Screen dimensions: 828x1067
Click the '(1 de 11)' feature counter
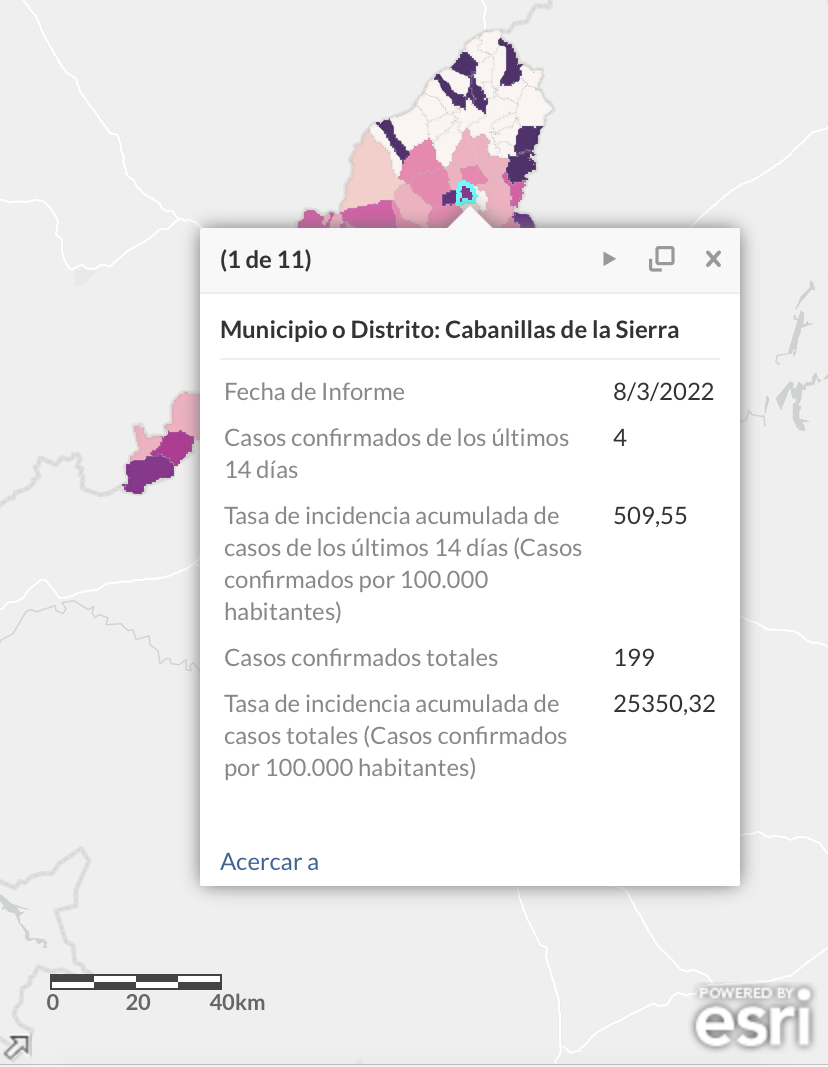point(266,259)
